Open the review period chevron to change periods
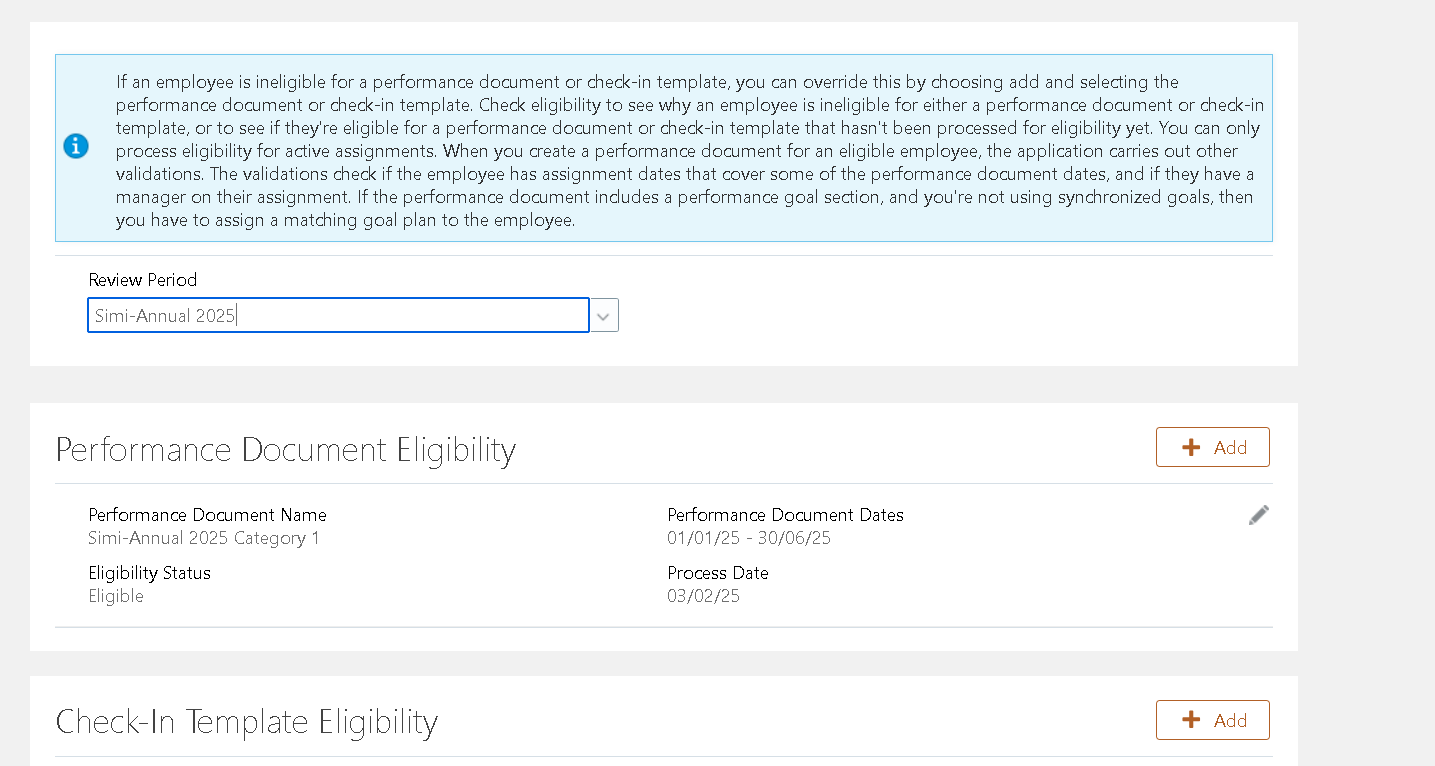This screenshot has height=766, width=1435. [603, 315]
